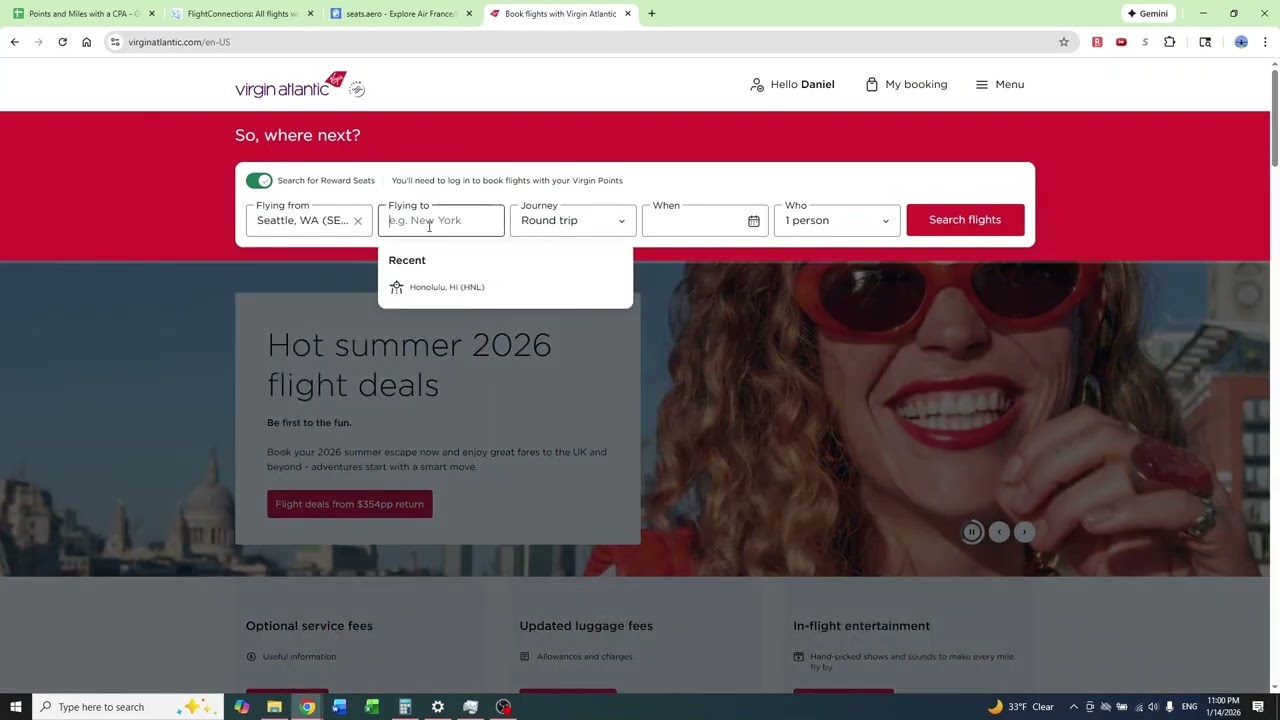
Task: Open Word from the taskbar
Action: coord(340,707)
